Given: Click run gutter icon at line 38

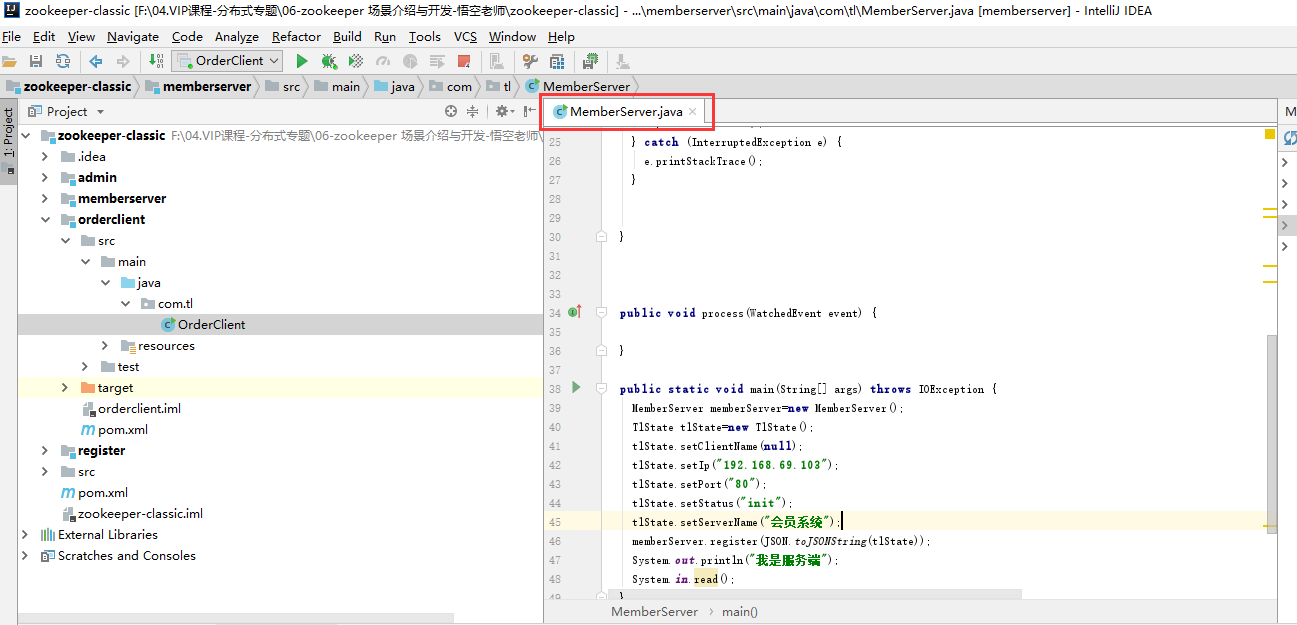Looking at the screenshot, I should pyautogui.click(x=575, y=387).
